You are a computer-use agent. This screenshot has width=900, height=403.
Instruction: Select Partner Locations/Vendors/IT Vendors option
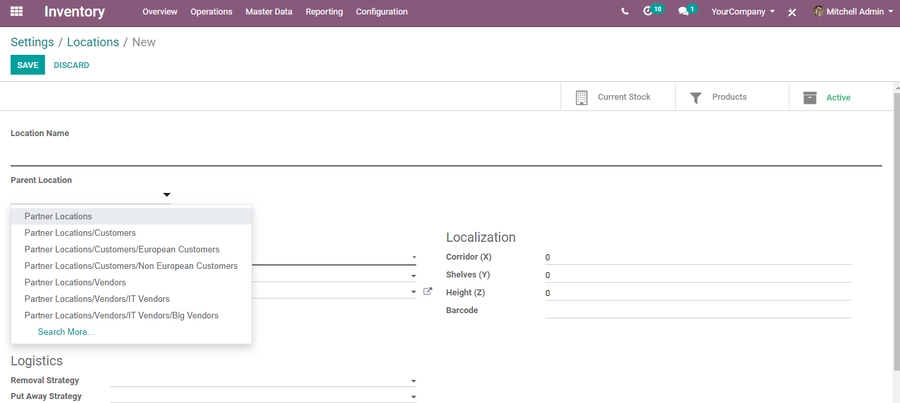[x=97, y=299]
